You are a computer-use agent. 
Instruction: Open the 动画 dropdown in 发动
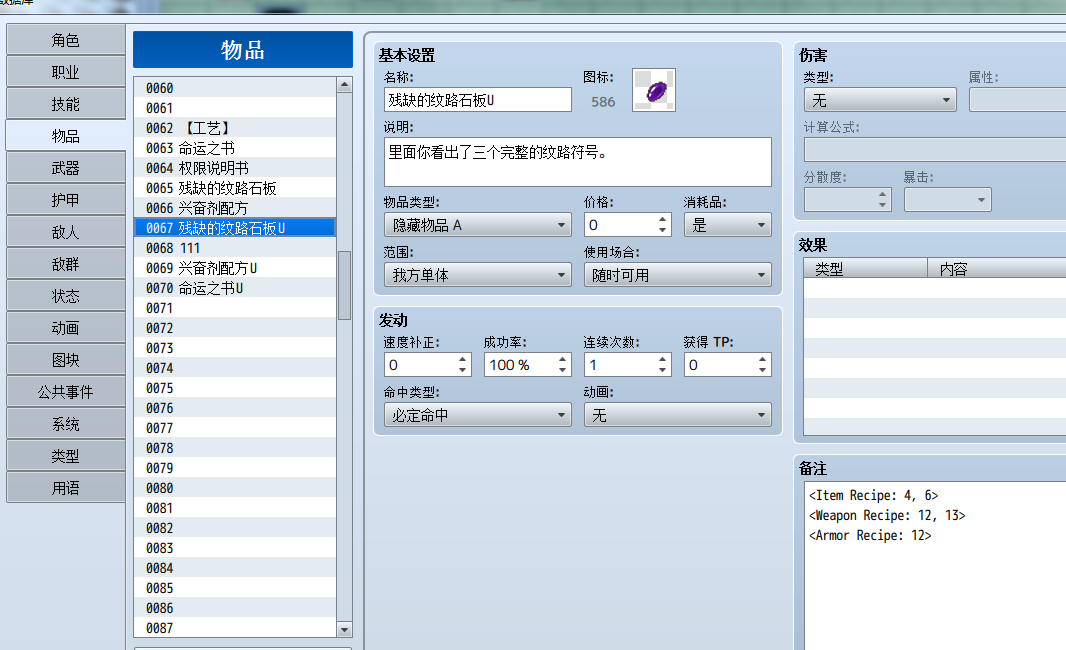click(x=678, y=415)
